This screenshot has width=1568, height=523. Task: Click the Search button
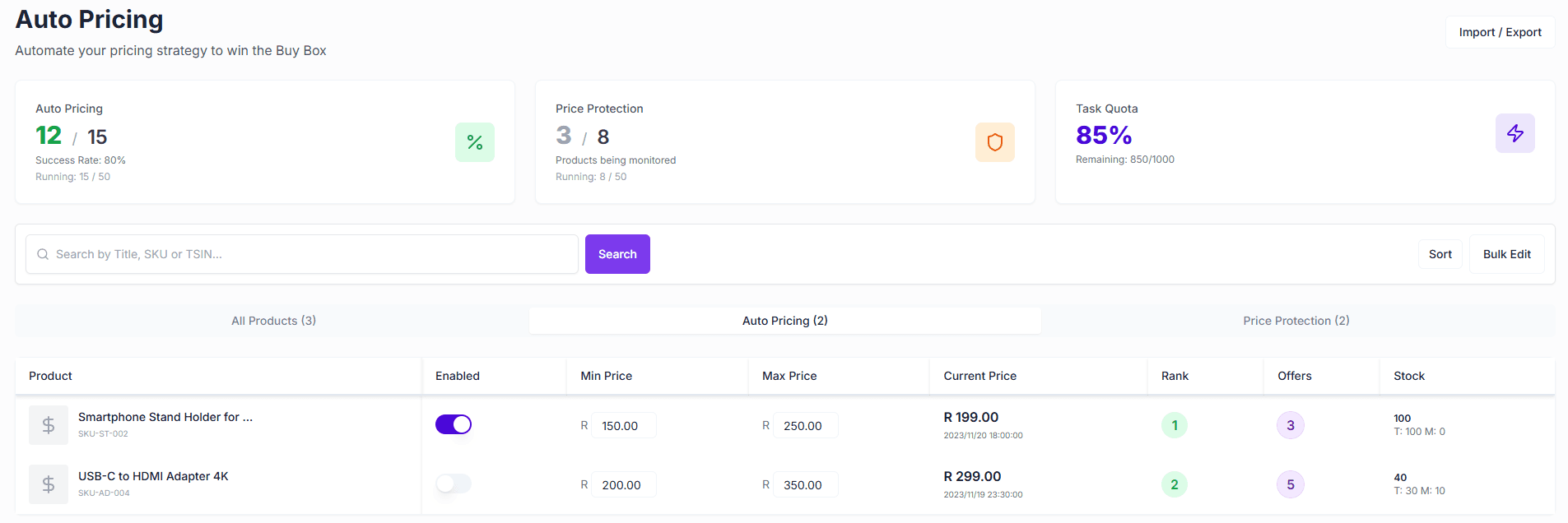(x=616, y=254)
